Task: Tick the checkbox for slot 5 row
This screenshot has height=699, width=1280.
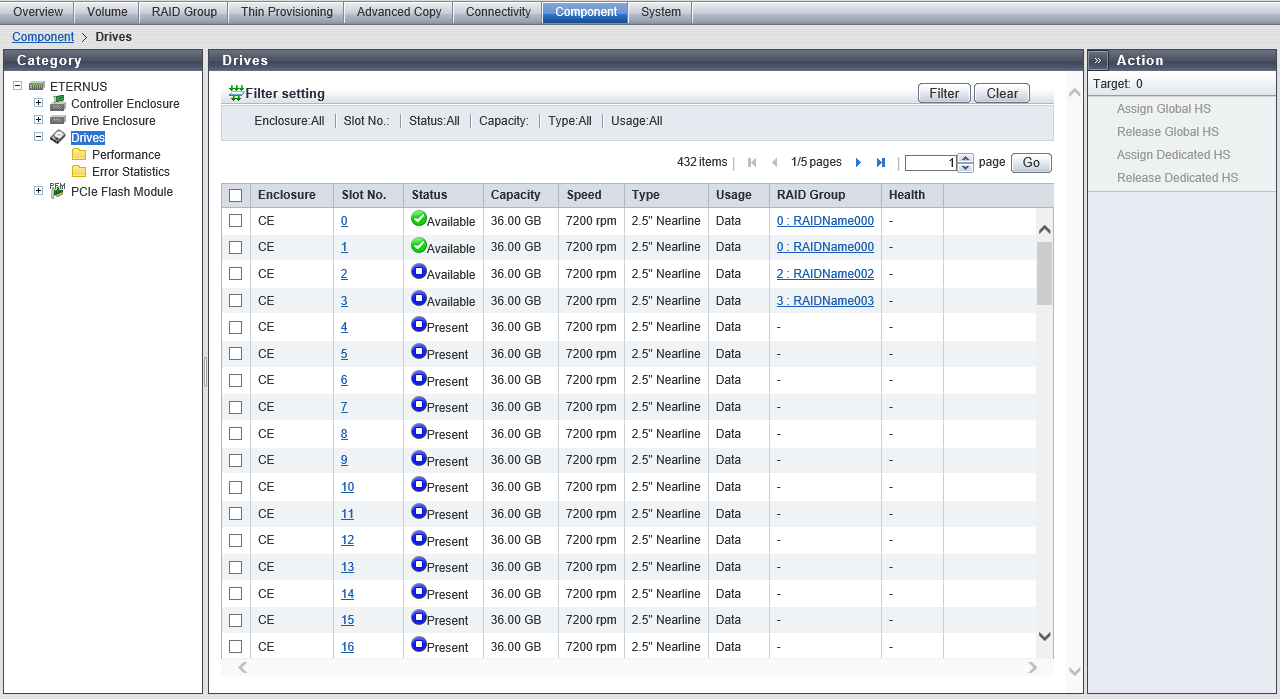Action: tap(236, 354)
